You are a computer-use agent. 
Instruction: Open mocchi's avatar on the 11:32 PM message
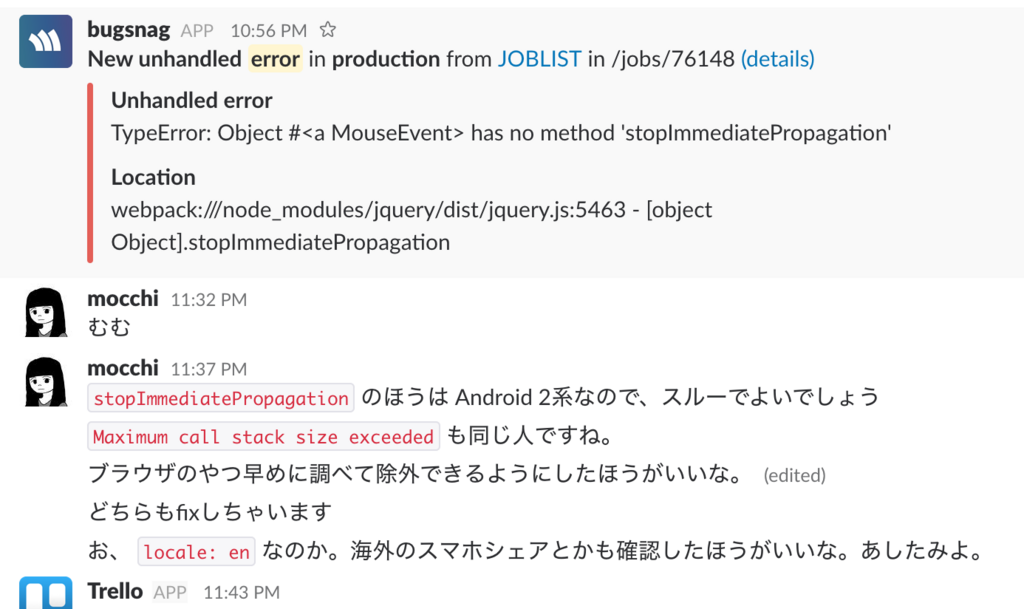point(46,313)
